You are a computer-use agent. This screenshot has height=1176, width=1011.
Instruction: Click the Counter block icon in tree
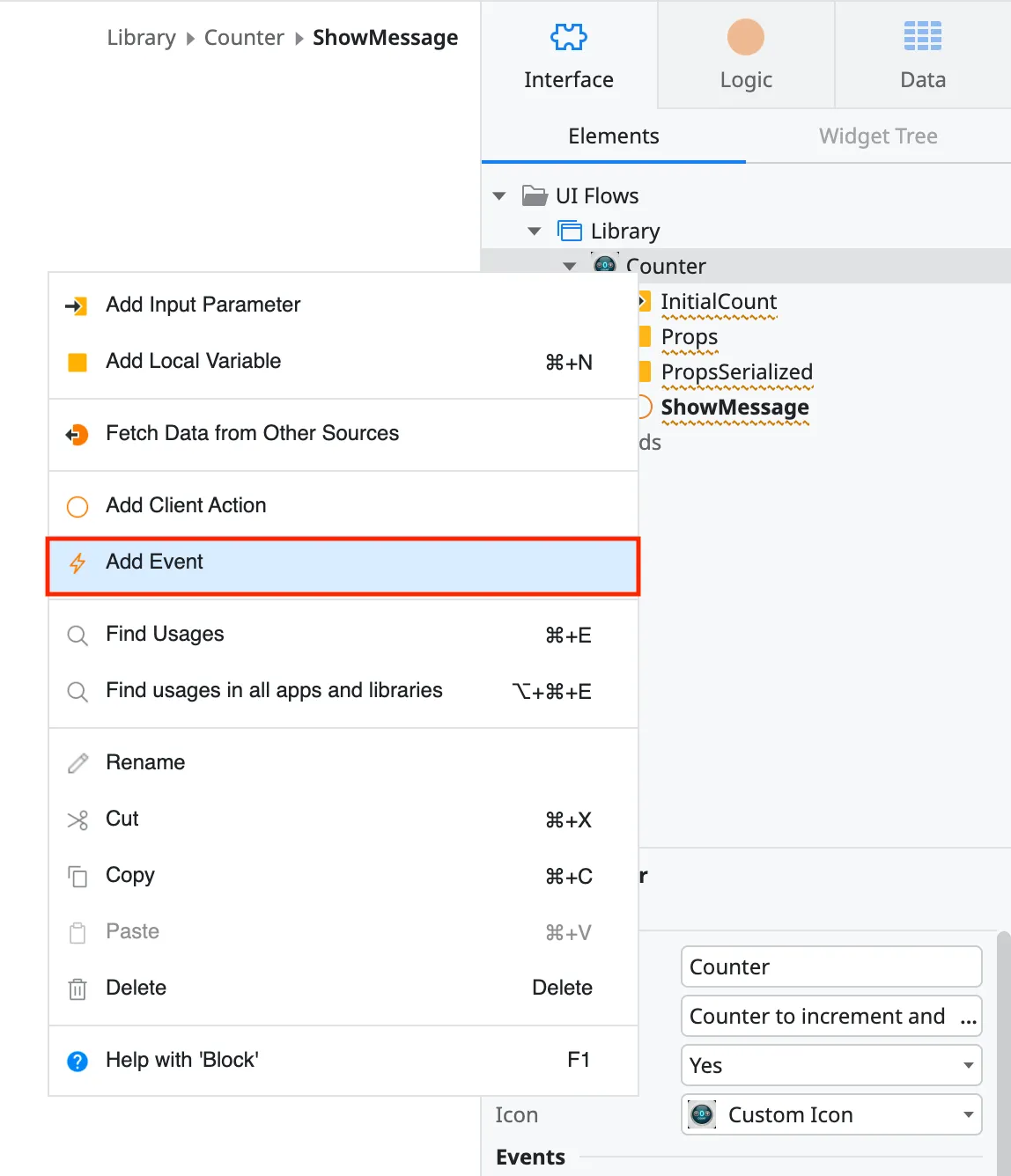(x=604, y=264)
